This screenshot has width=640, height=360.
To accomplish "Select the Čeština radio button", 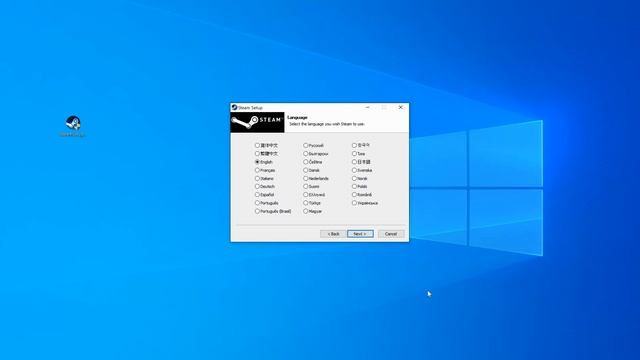I will (306, 162).
